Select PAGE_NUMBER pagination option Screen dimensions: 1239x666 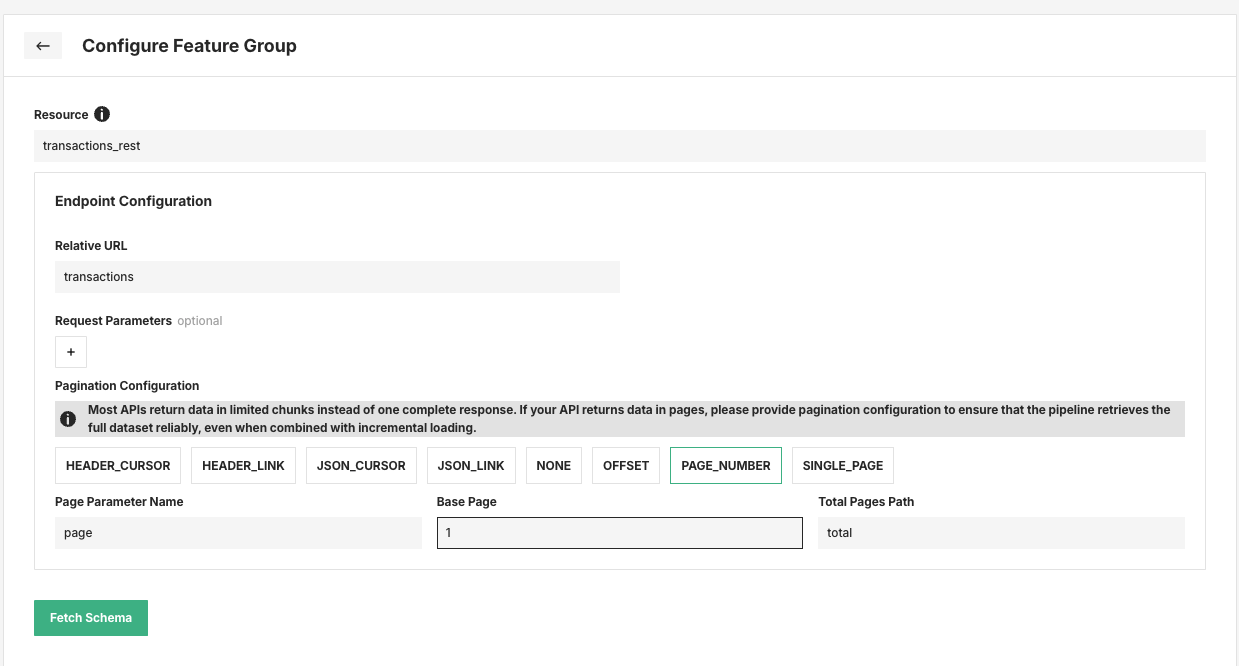pos(725,465)
